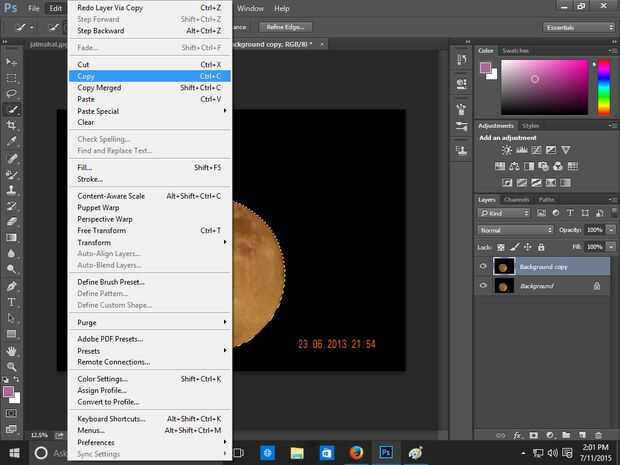Screen dimensions: 620x465
Task: Select the Lasso tool
Action: tap(12, 93)
